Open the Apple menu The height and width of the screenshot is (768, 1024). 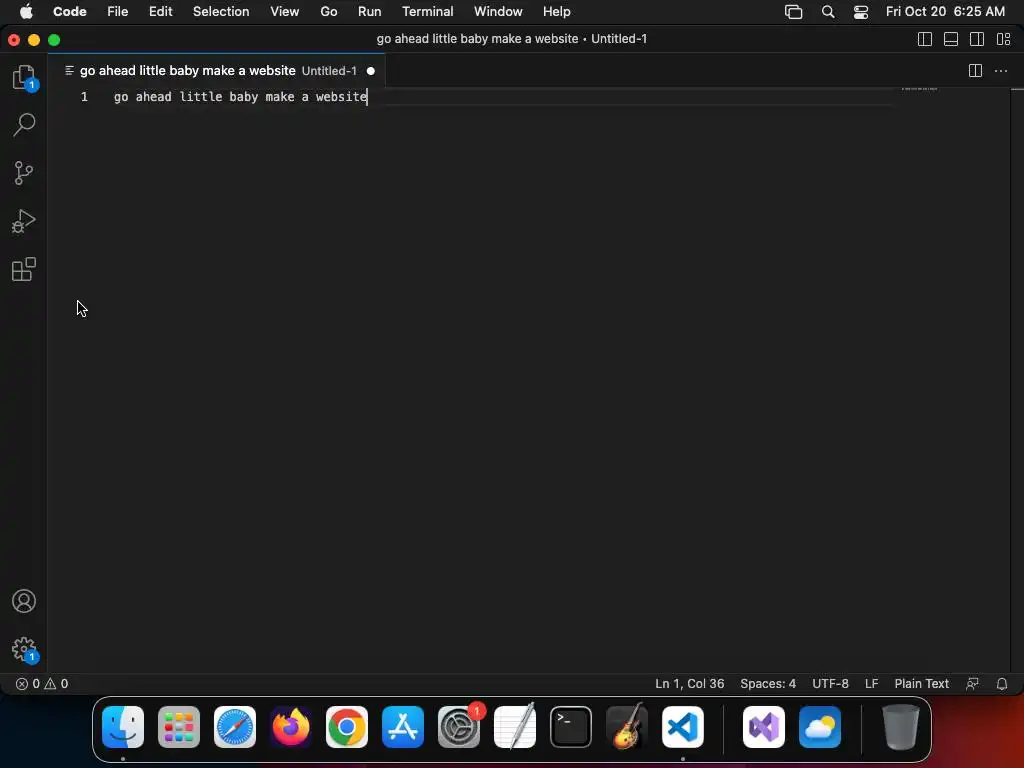[x=26, y=12]
